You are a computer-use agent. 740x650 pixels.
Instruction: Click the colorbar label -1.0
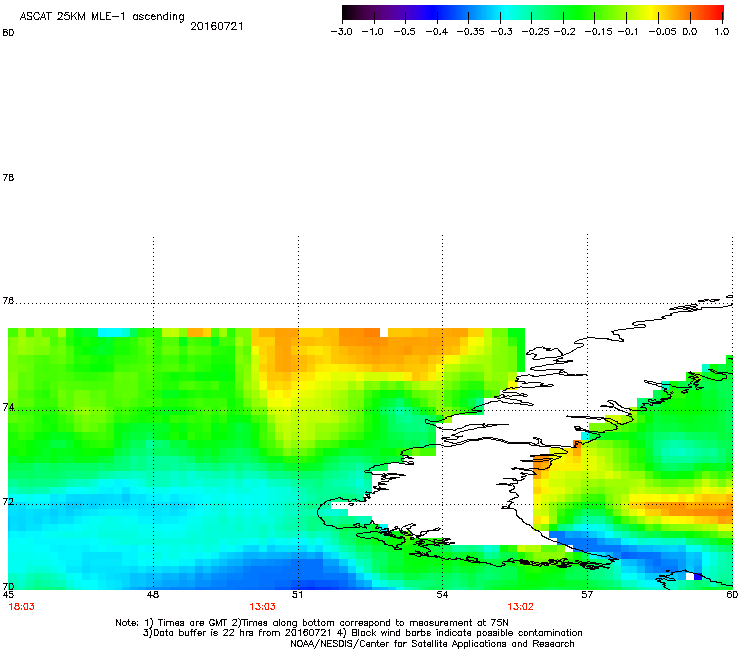pyautogui.click(x=372, y=32)
